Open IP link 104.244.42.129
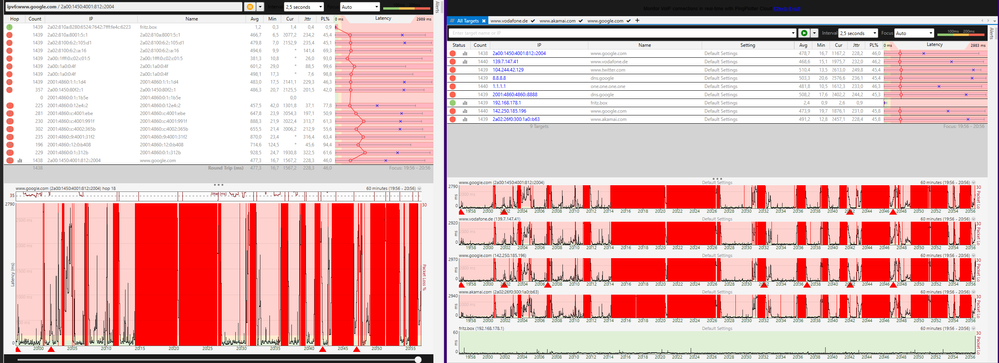The width and height of the screenshot is (999, 363). point(508,69)
